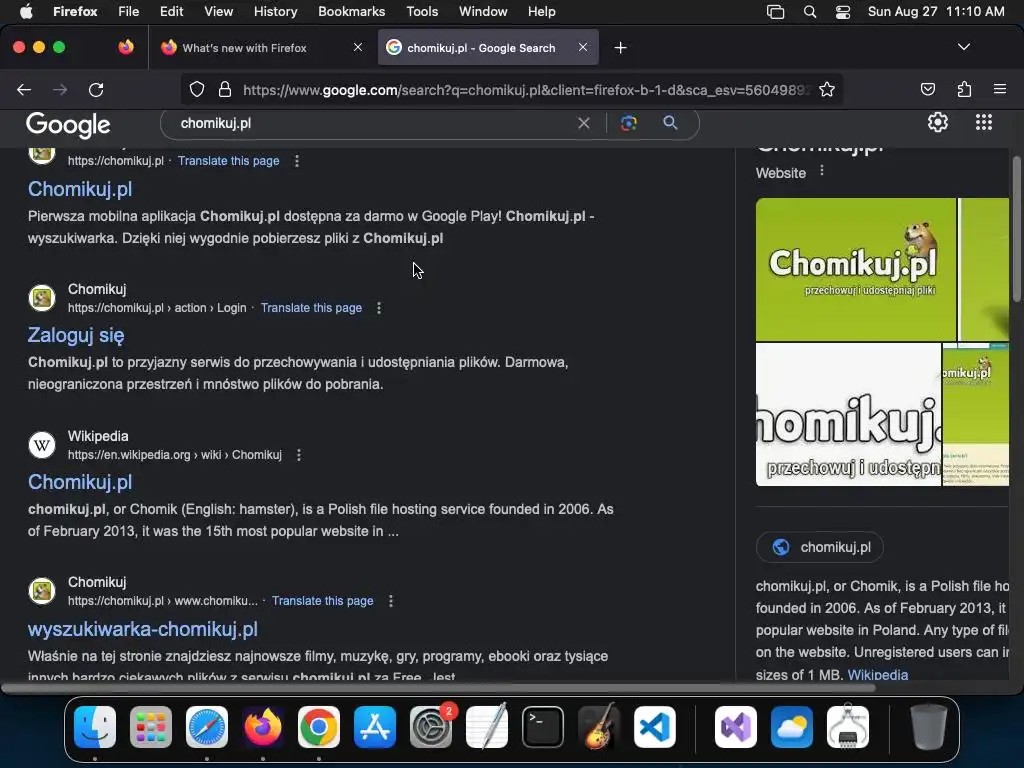Open App Store from the Dock
This screenshot has width=1024, height=768.
pyautogui.click(x=375, y=727)
